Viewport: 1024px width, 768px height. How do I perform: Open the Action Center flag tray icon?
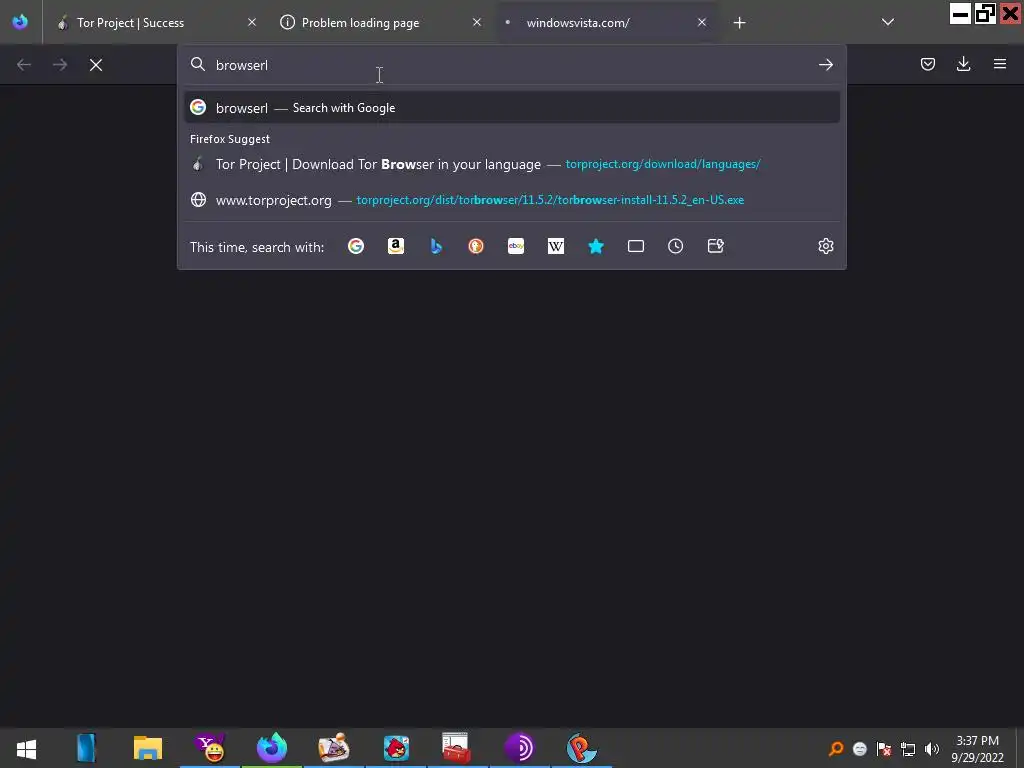coord(884,749)
